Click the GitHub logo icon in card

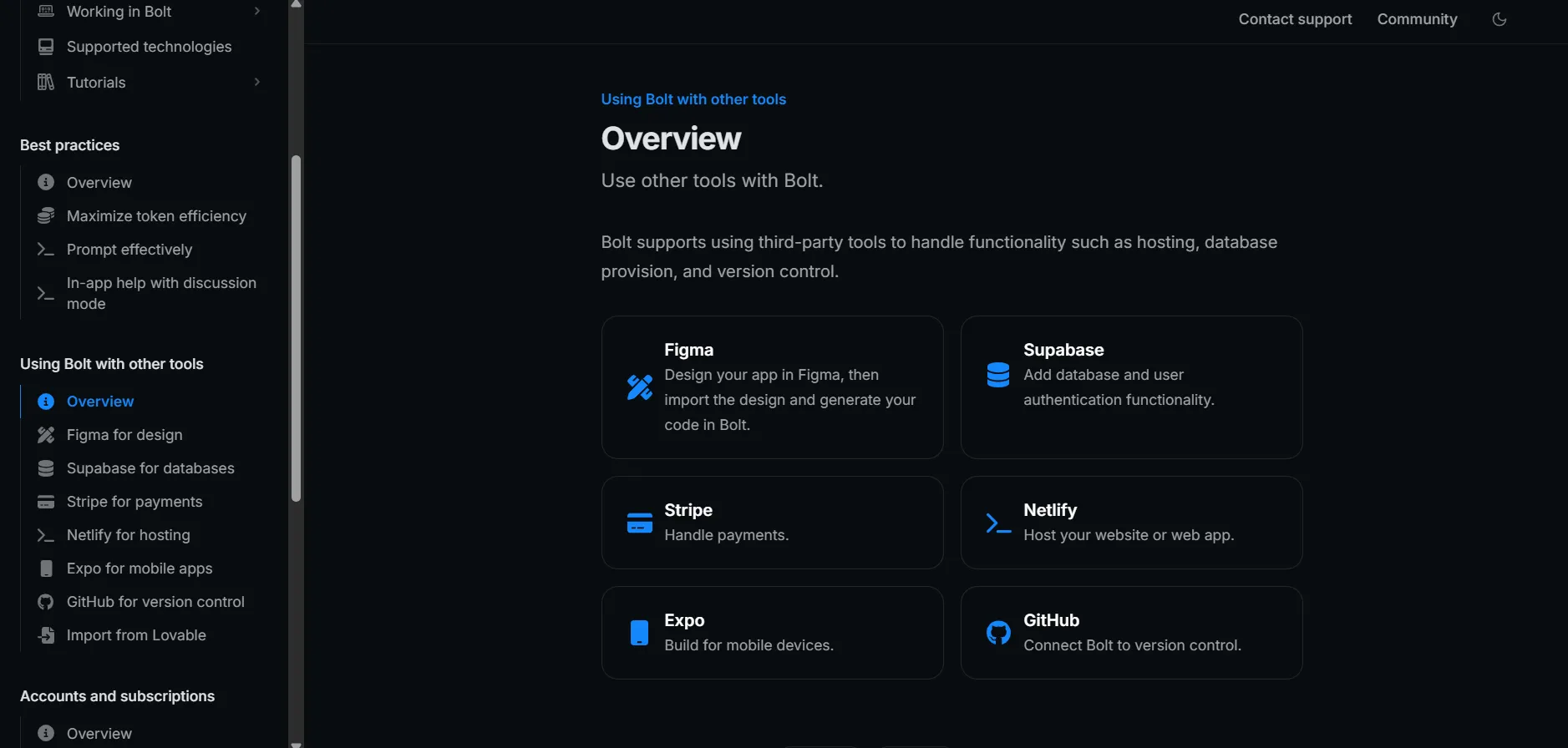[998, 633]
